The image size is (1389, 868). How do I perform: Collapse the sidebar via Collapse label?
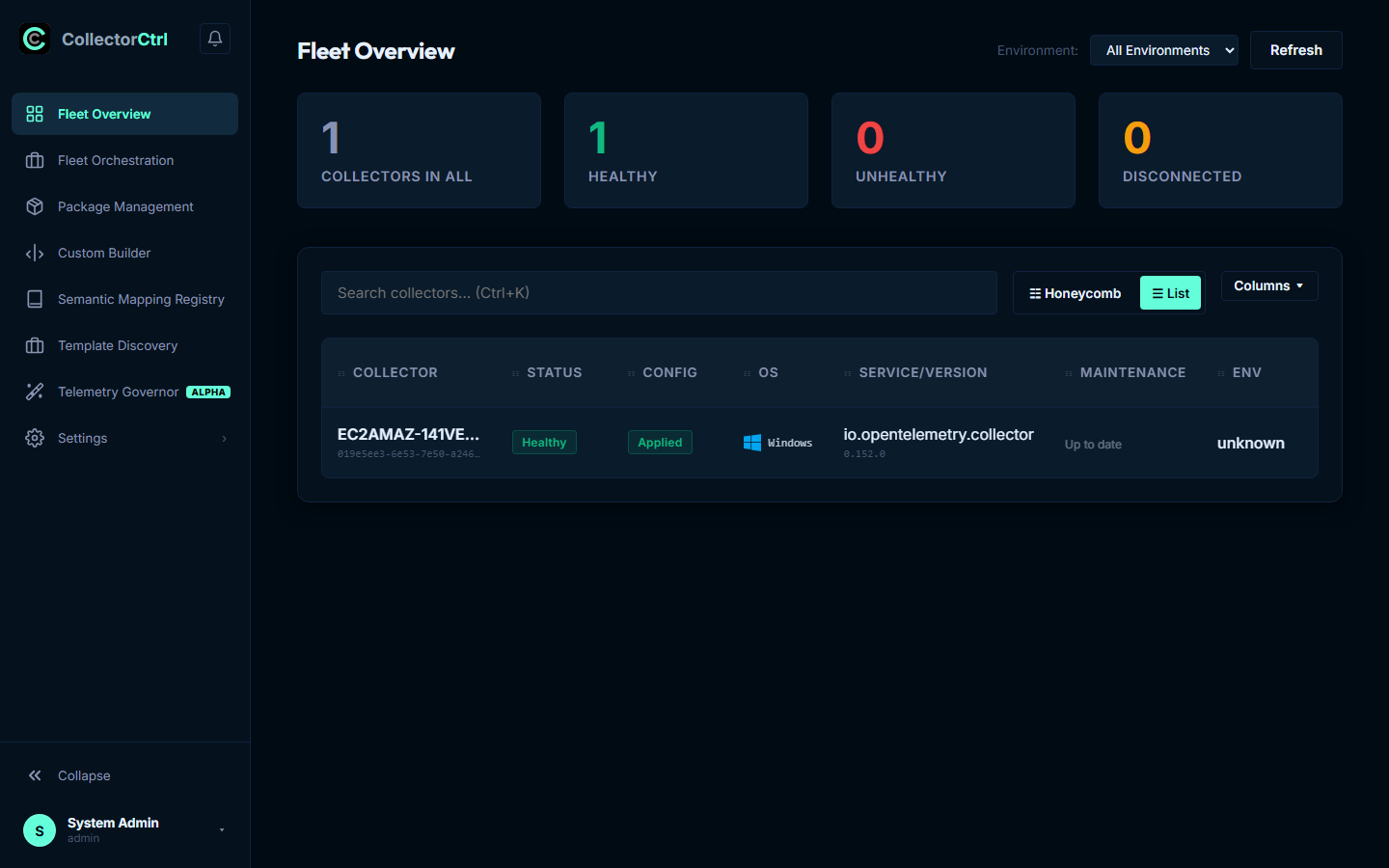click(x=84, y=775)
